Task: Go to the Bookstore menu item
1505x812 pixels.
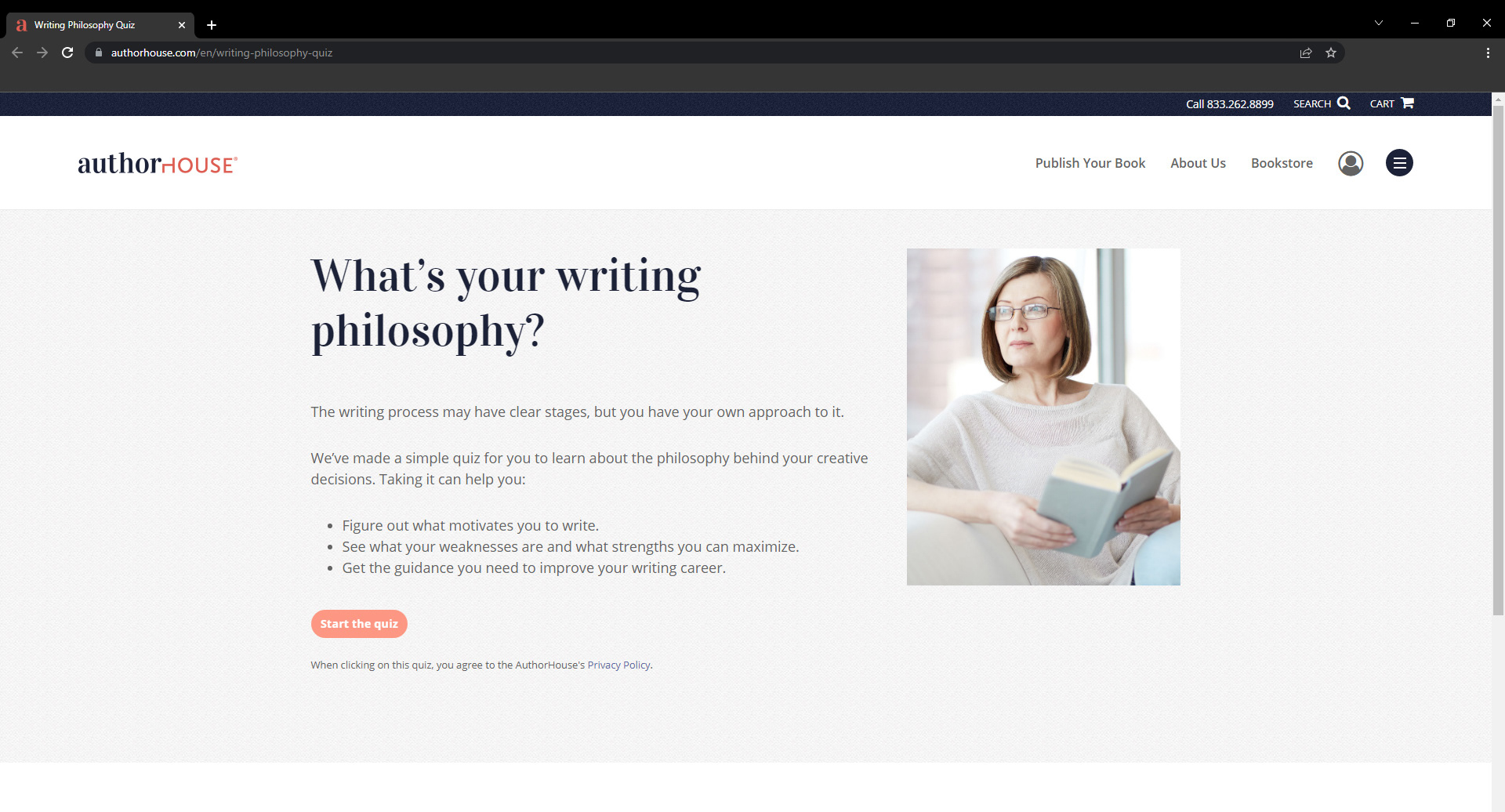Action: [x=1282, y=163]
